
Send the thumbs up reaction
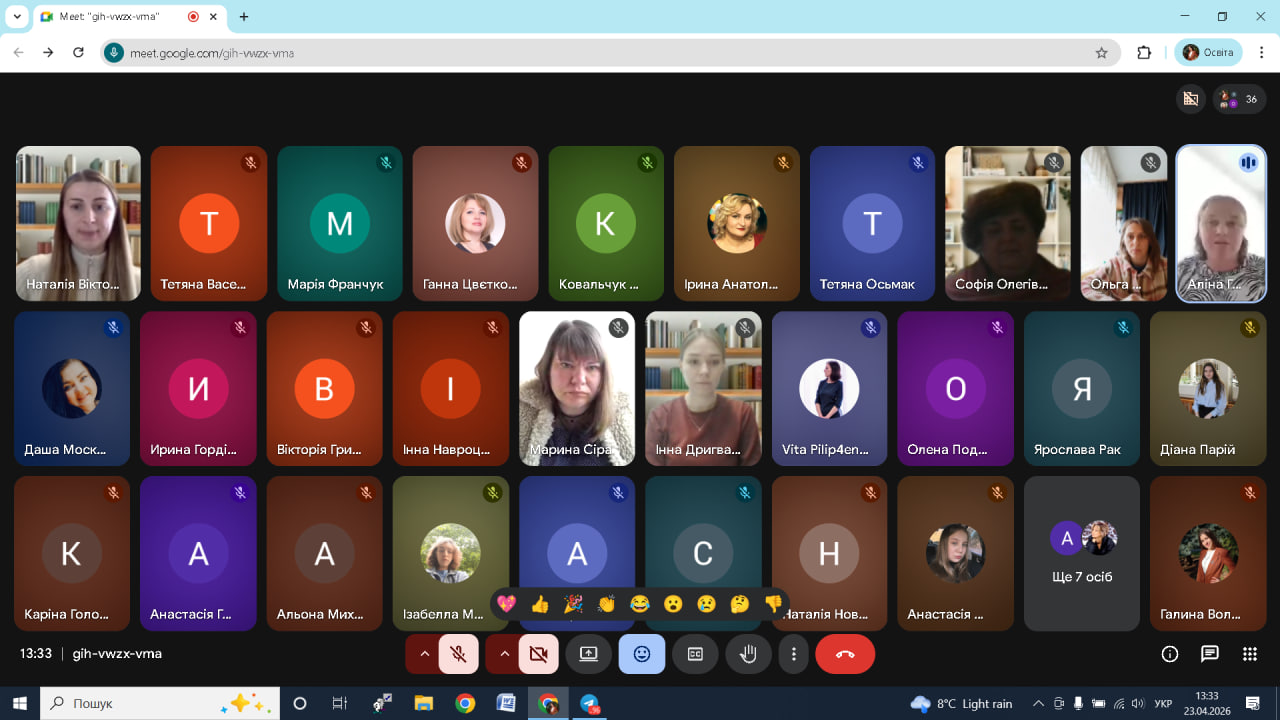coord(540,604)
